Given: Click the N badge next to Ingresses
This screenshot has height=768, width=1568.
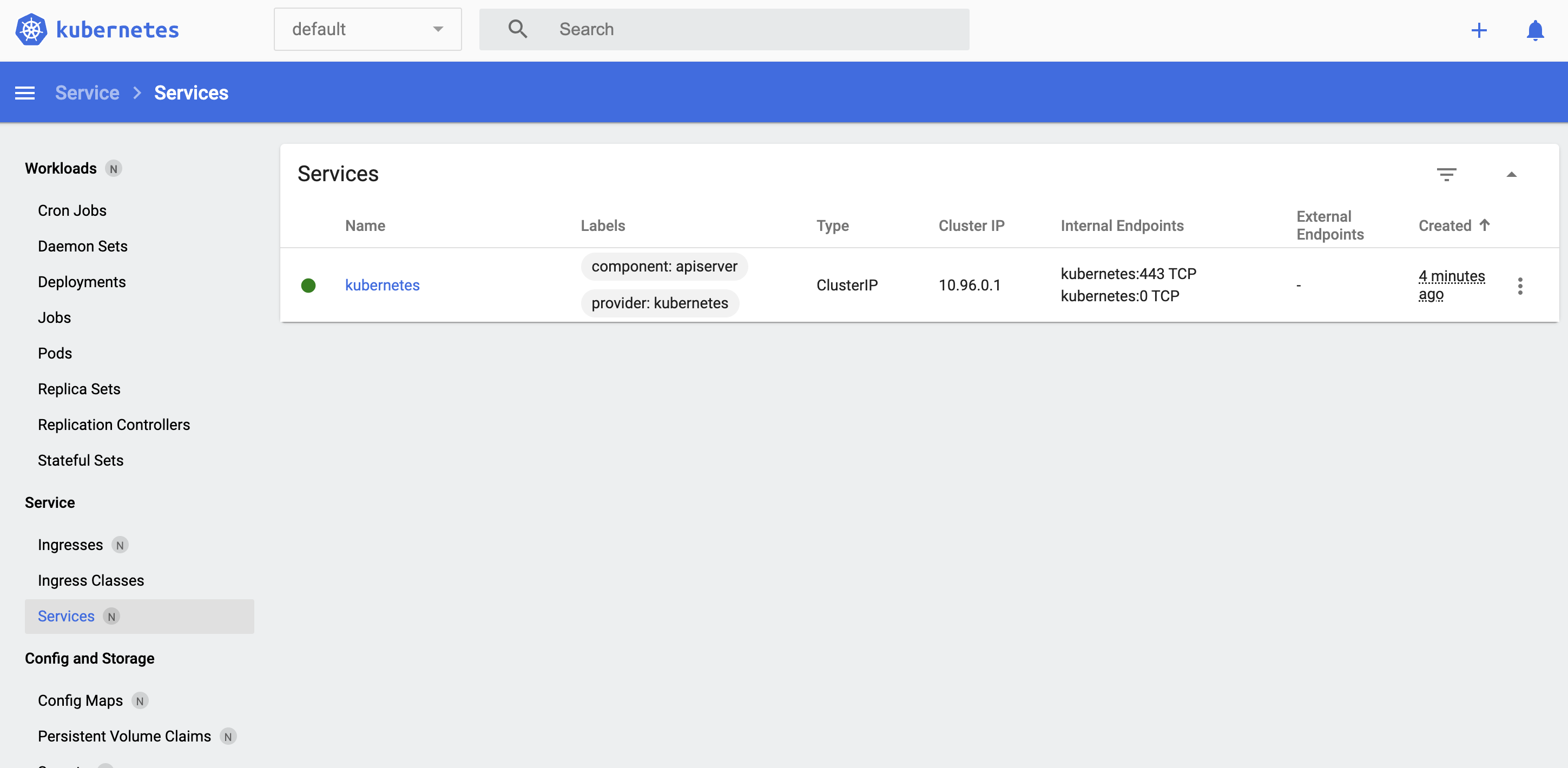Looking at the screenshot, I should pyautogui.click(x=120, y=545).
